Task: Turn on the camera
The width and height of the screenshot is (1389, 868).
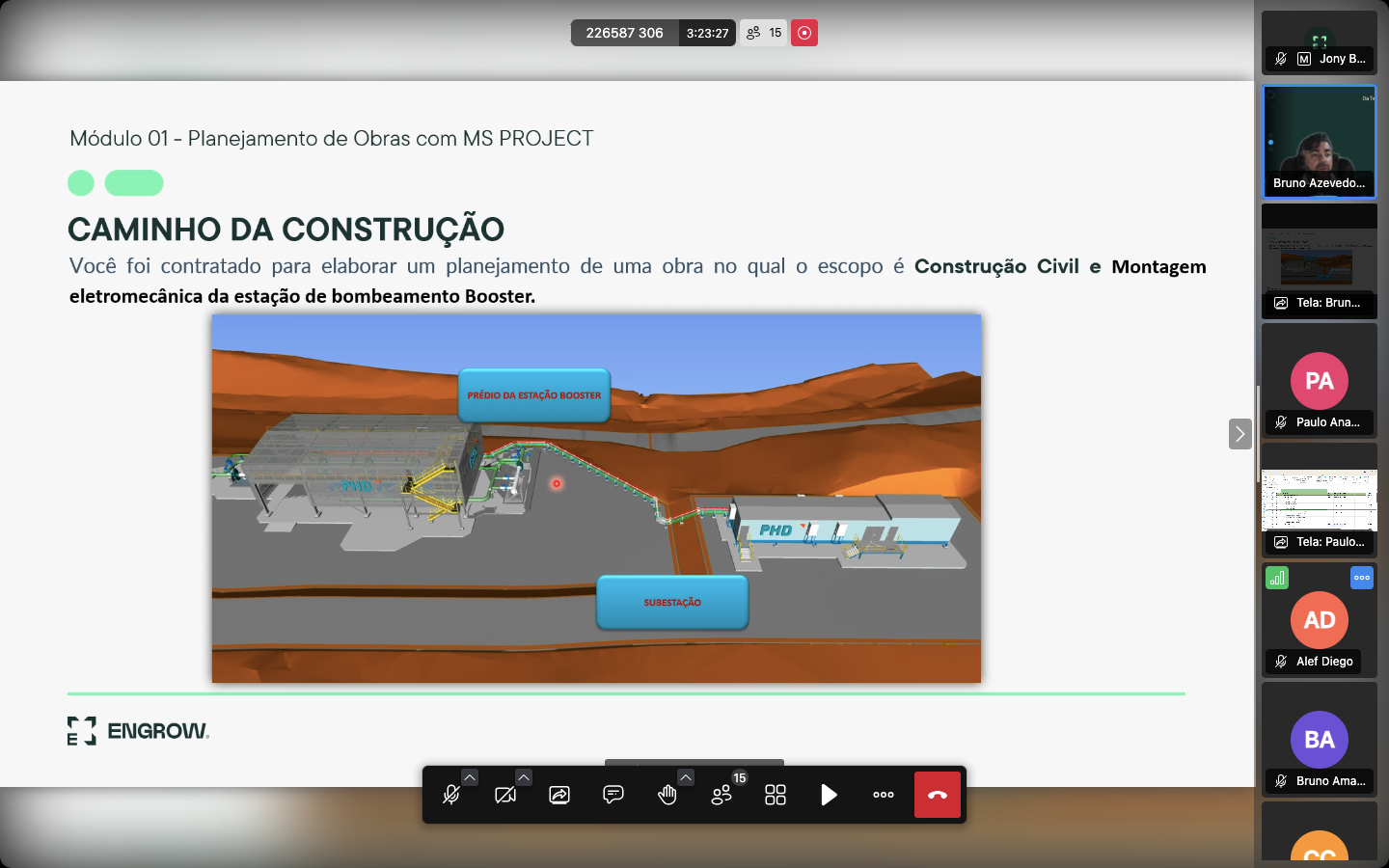Action: 504,795
